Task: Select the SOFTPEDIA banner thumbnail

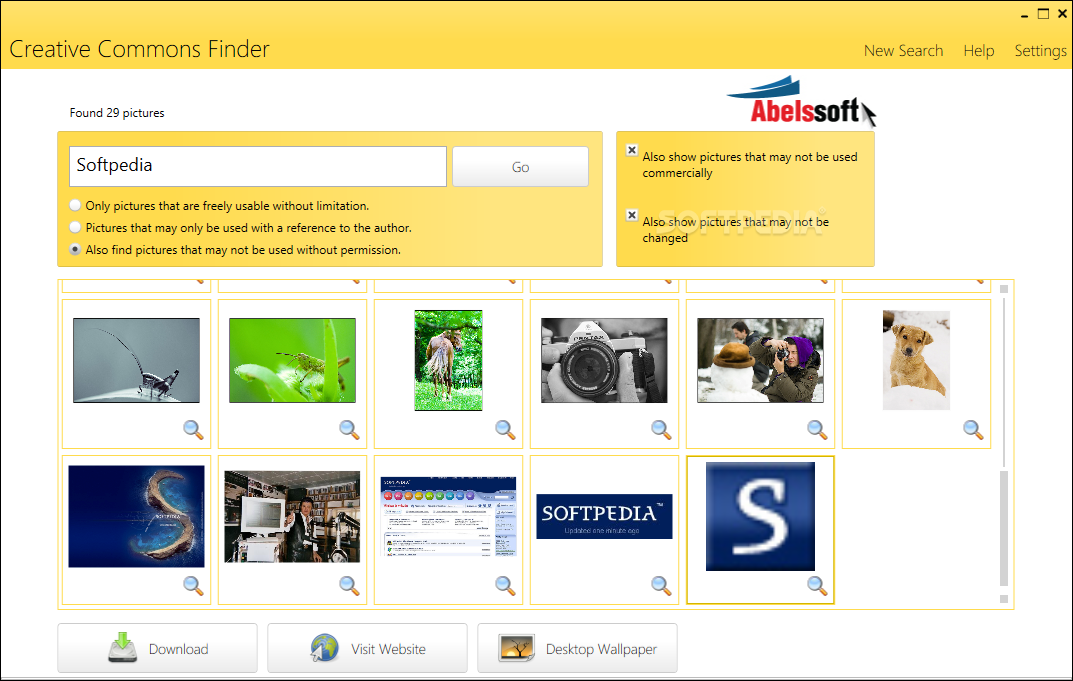Action: coord(604,516)
